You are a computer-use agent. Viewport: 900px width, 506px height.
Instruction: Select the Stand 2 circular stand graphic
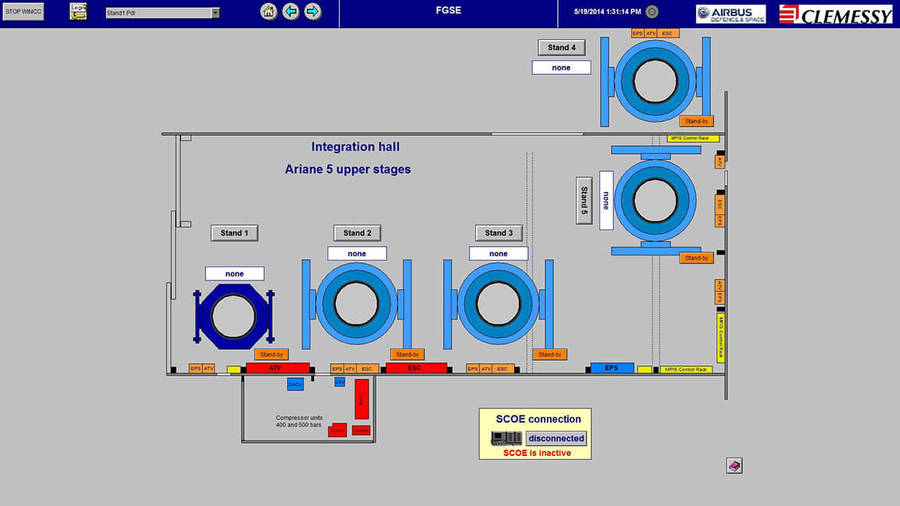click(x=356, y=304)
